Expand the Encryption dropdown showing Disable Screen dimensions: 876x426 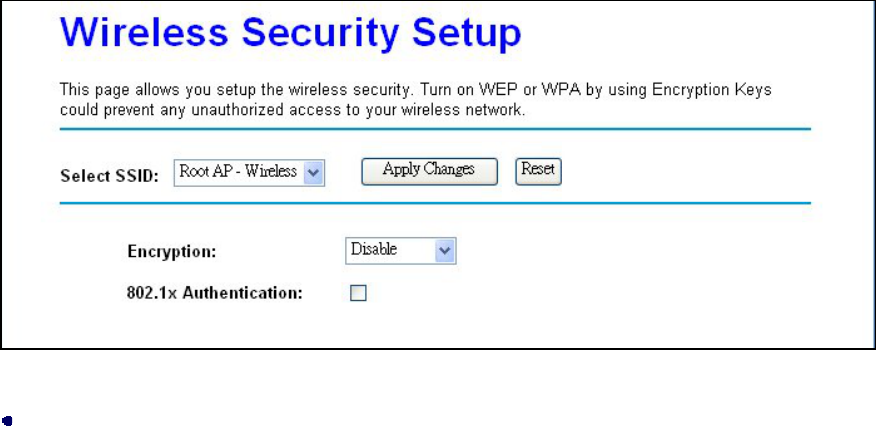(400, 251)
